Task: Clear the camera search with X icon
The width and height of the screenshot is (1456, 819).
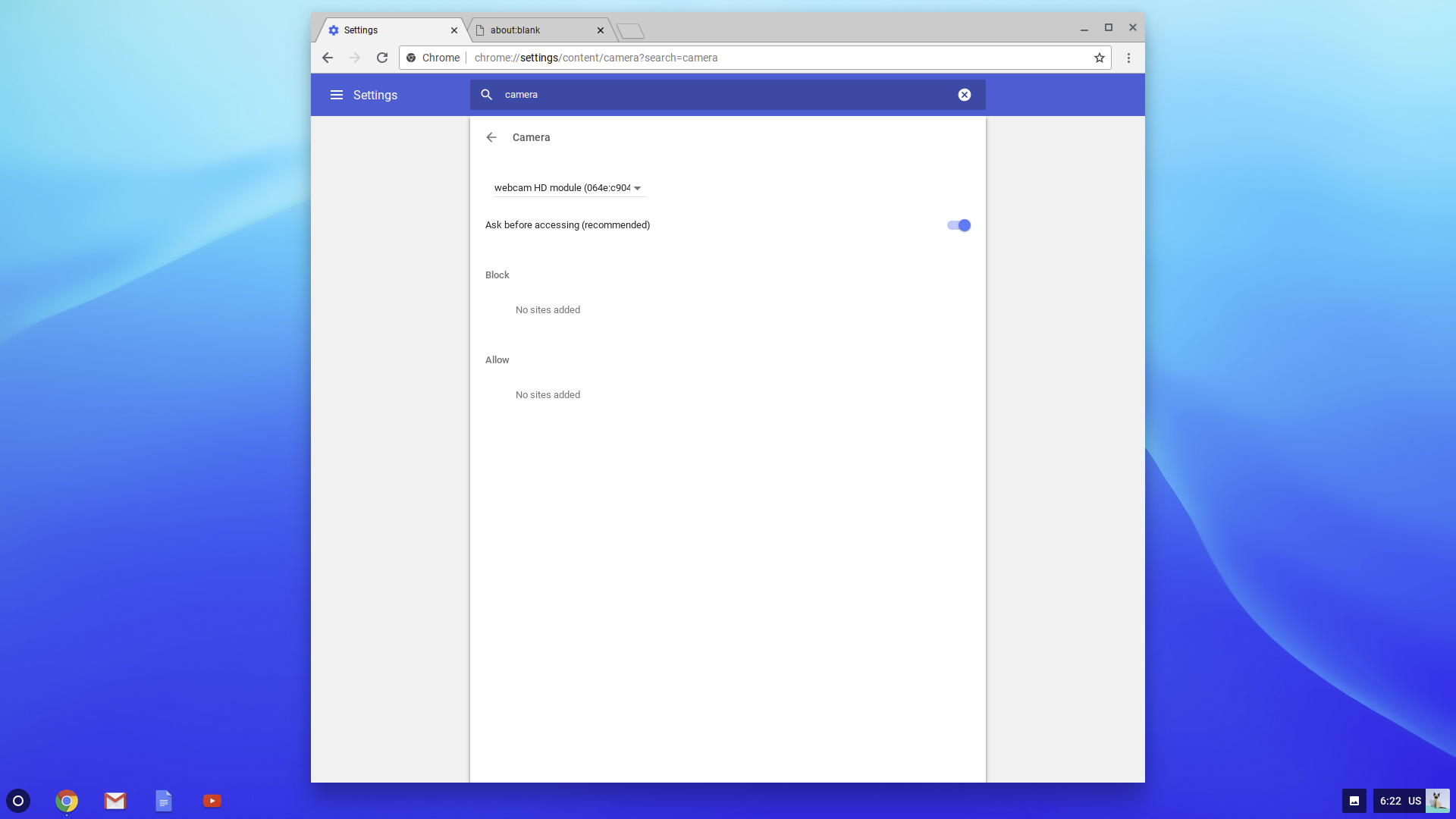Action: tap(964, 95)
